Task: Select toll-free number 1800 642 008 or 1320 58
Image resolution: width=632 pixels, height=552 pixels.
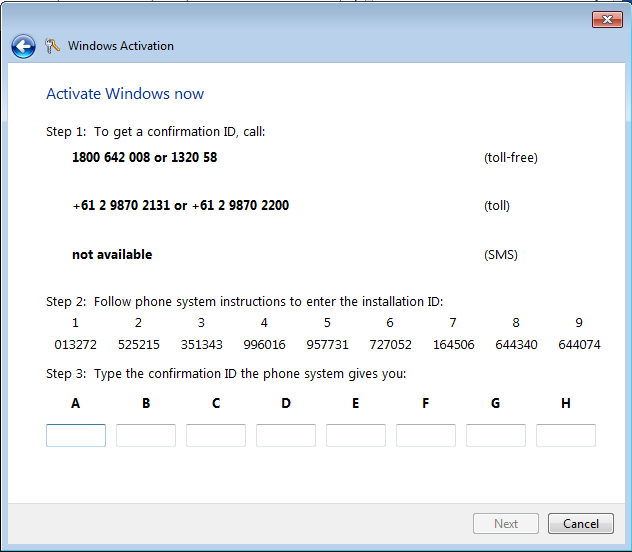Action: coord(144,157)
